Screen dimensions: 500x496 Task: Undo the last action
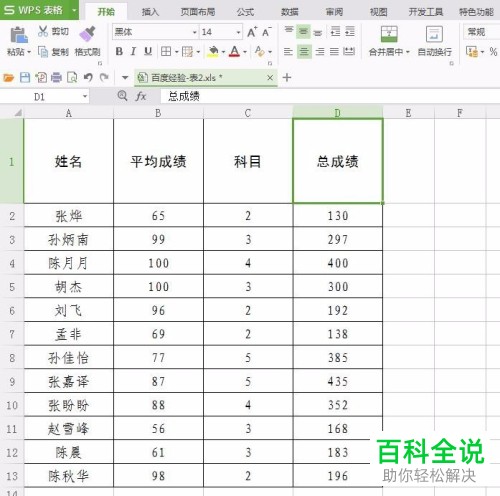tap(88, 78)
